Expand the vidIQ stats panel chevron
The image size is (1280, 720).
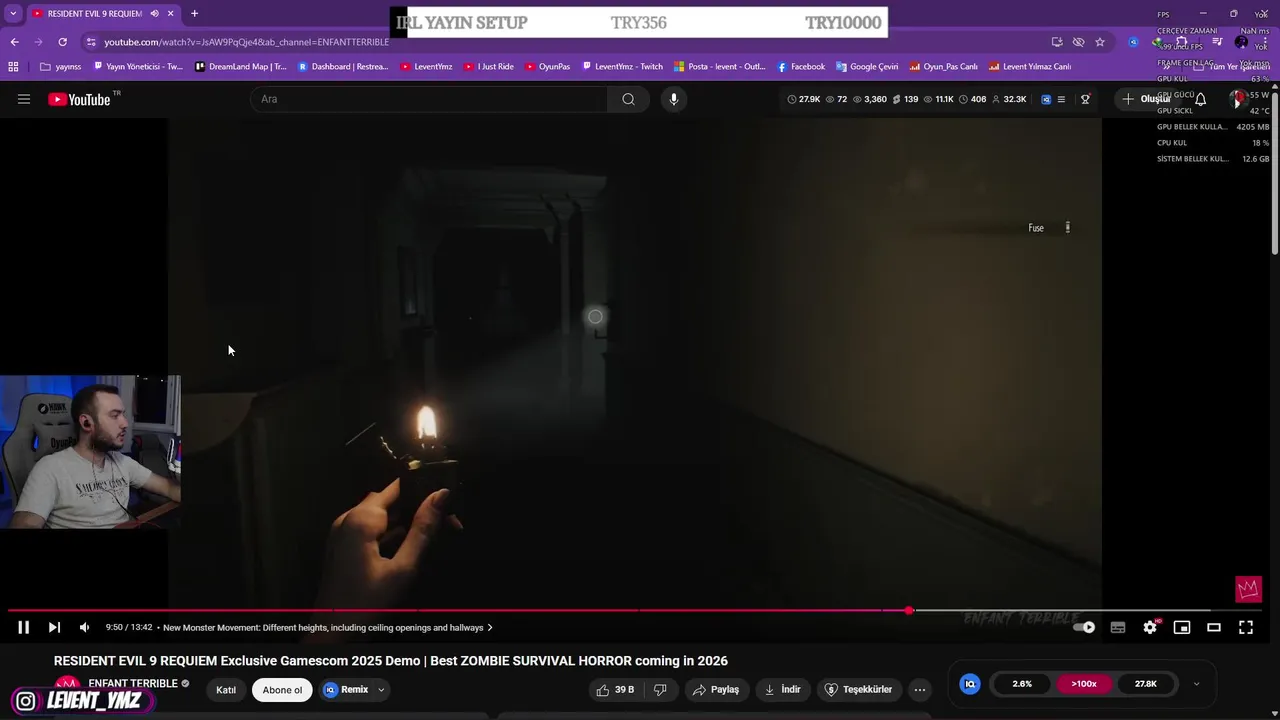pos(1196,684)
